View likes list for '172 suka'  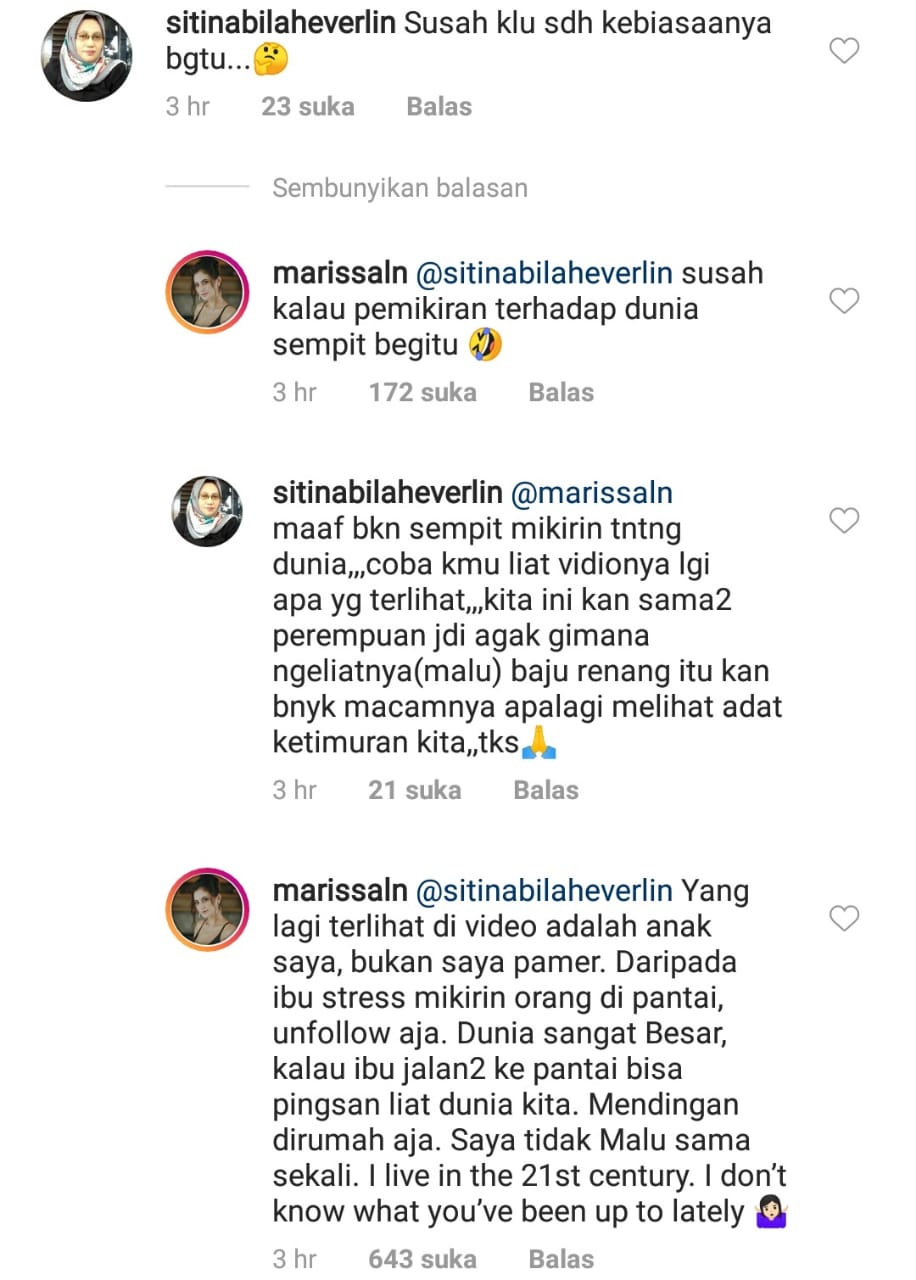point(422,392)
